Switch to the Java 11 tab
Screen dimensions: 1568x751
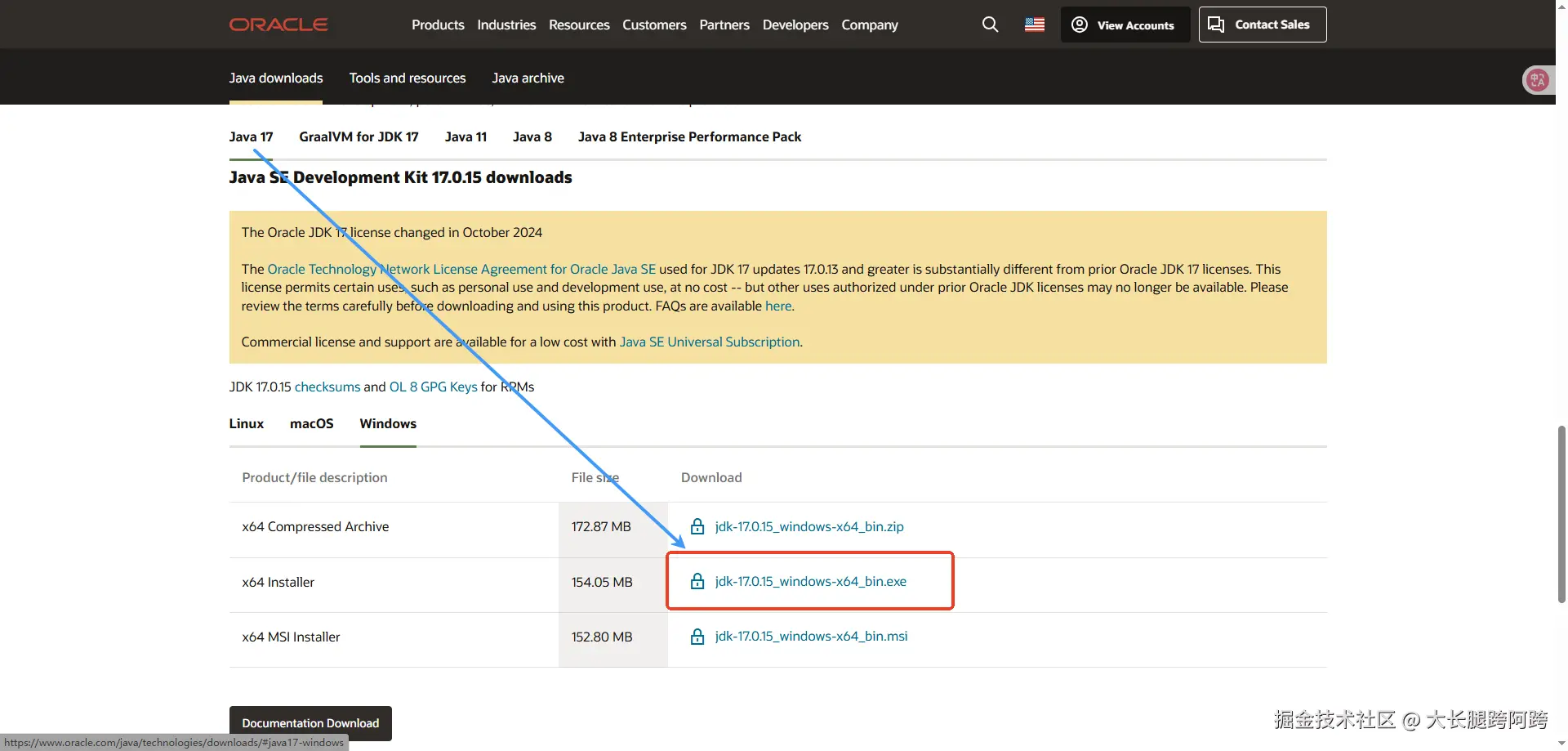coord(465,136)
